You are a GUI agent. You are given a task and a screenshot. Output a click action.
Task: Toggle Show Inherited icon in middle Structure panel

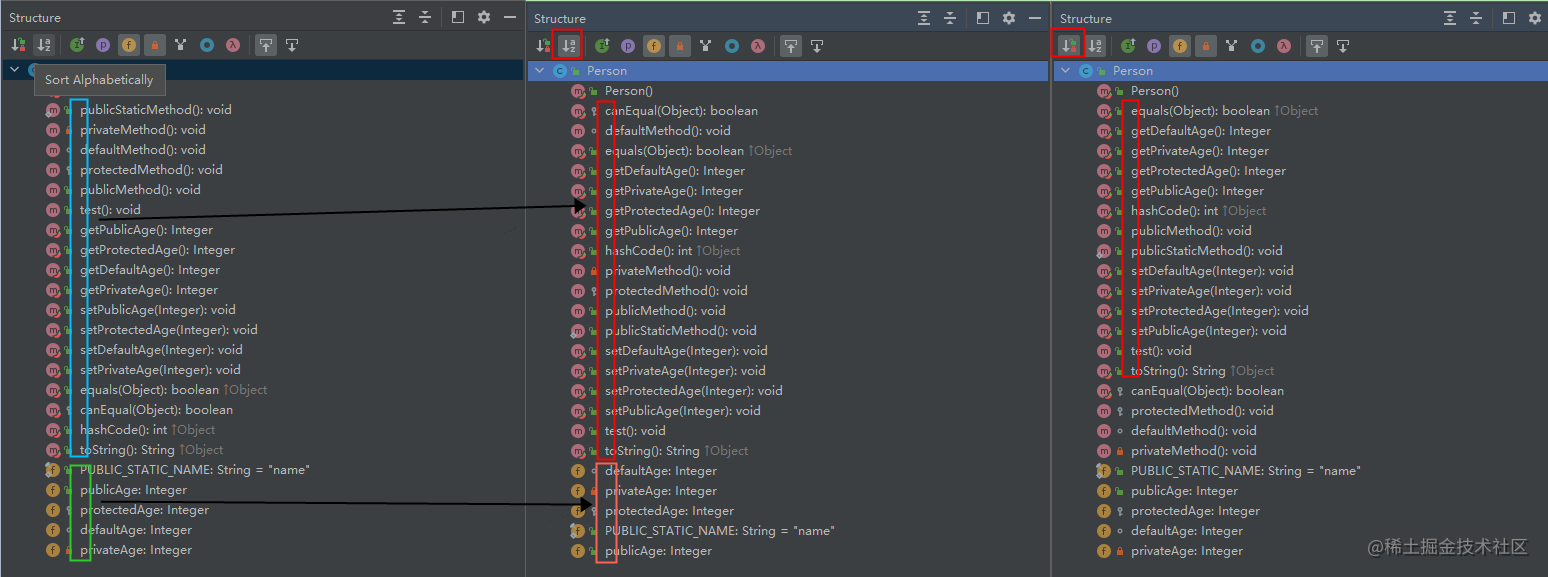602,45
